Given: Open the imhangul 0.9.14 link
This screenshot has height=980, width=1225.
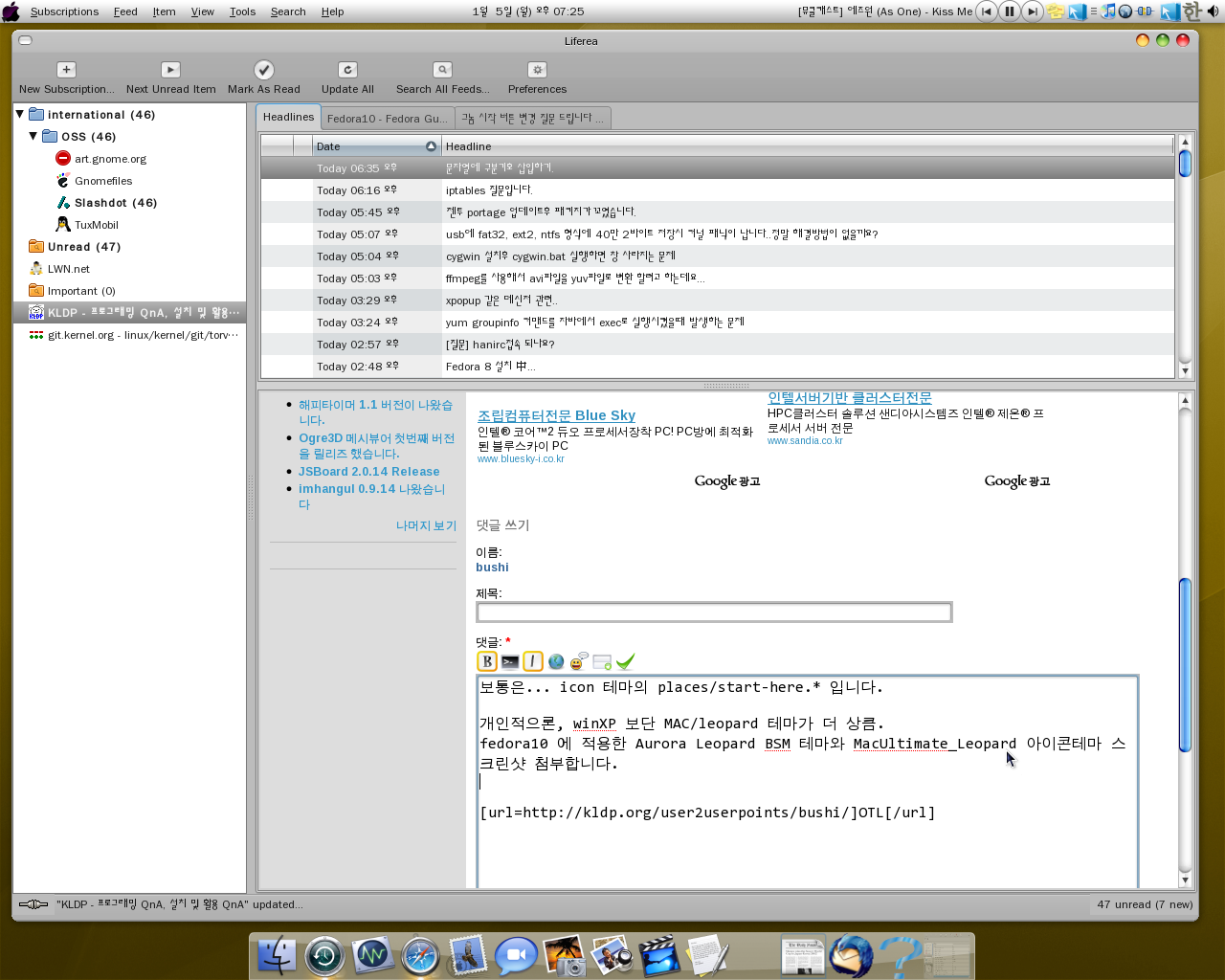Looking at the screenshot, I should click(371, 496).
